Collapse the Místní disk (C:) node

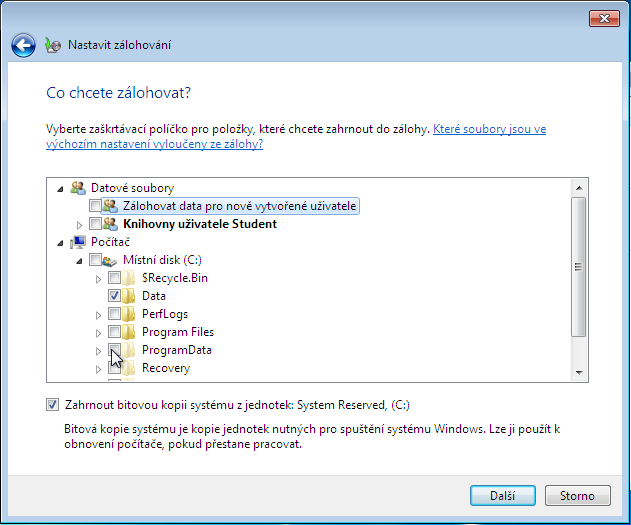80,260
